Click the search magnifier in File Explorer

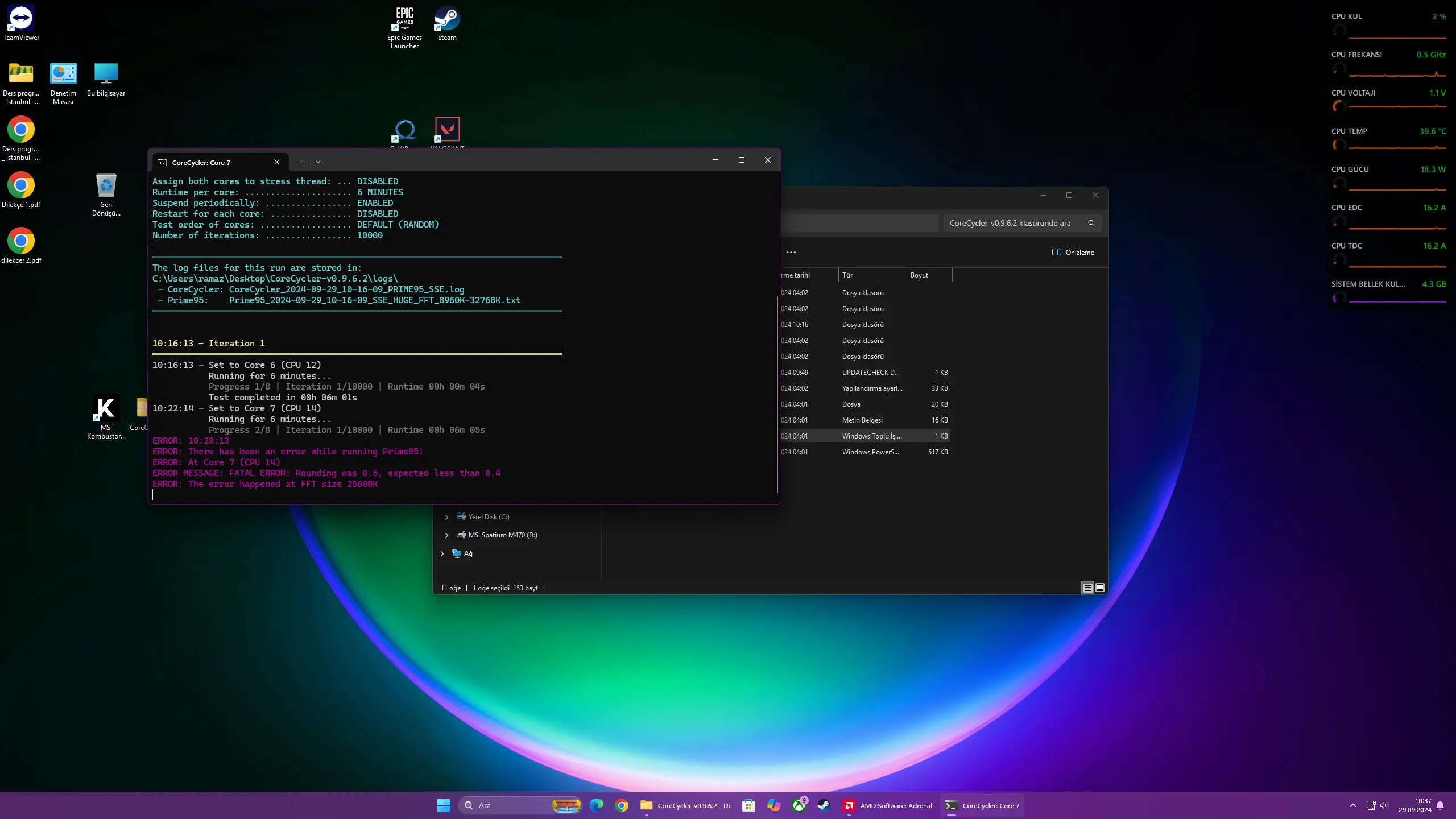pyautogui.click(x=1091, y=223)
